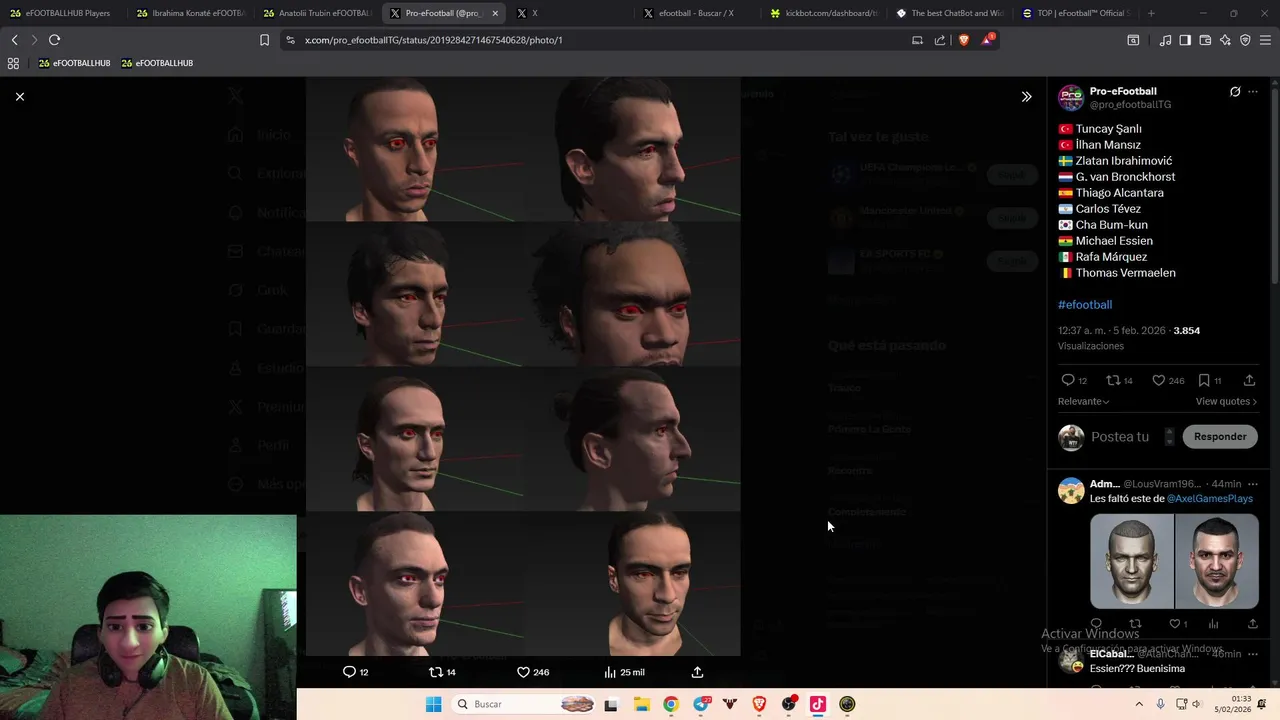Toggle the browser sidebar panel
Viewport: 1280px width, 720px height.
tap(1185, 40)
